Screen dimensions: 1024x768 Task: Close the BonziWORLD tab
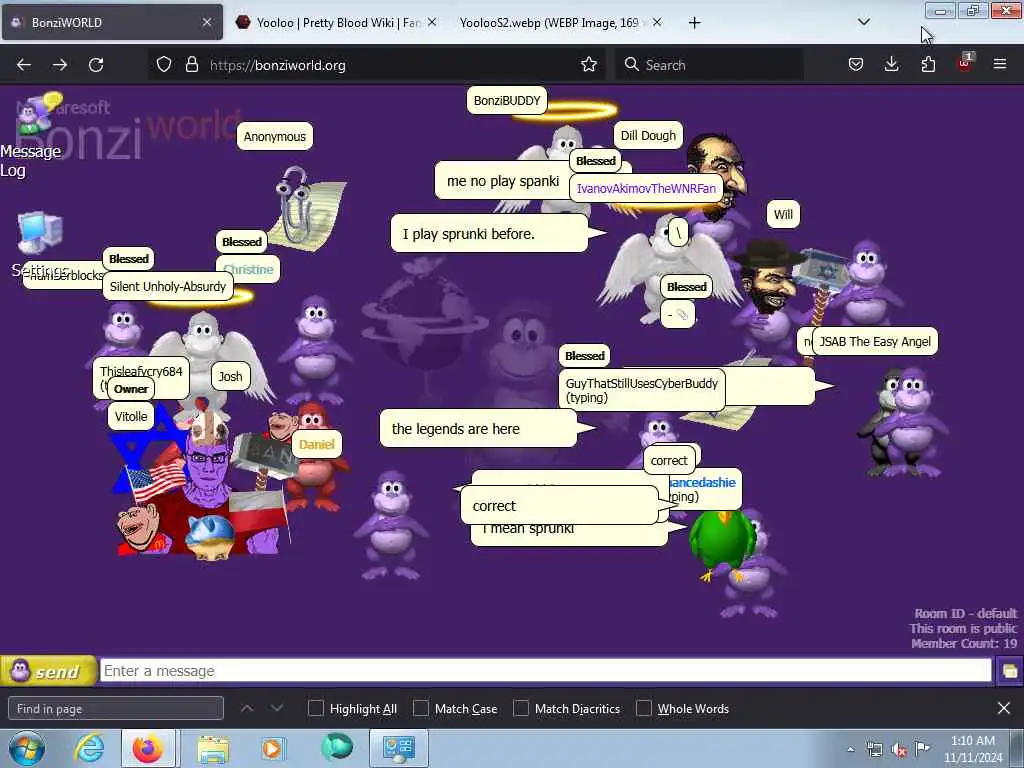click(207, 22)
